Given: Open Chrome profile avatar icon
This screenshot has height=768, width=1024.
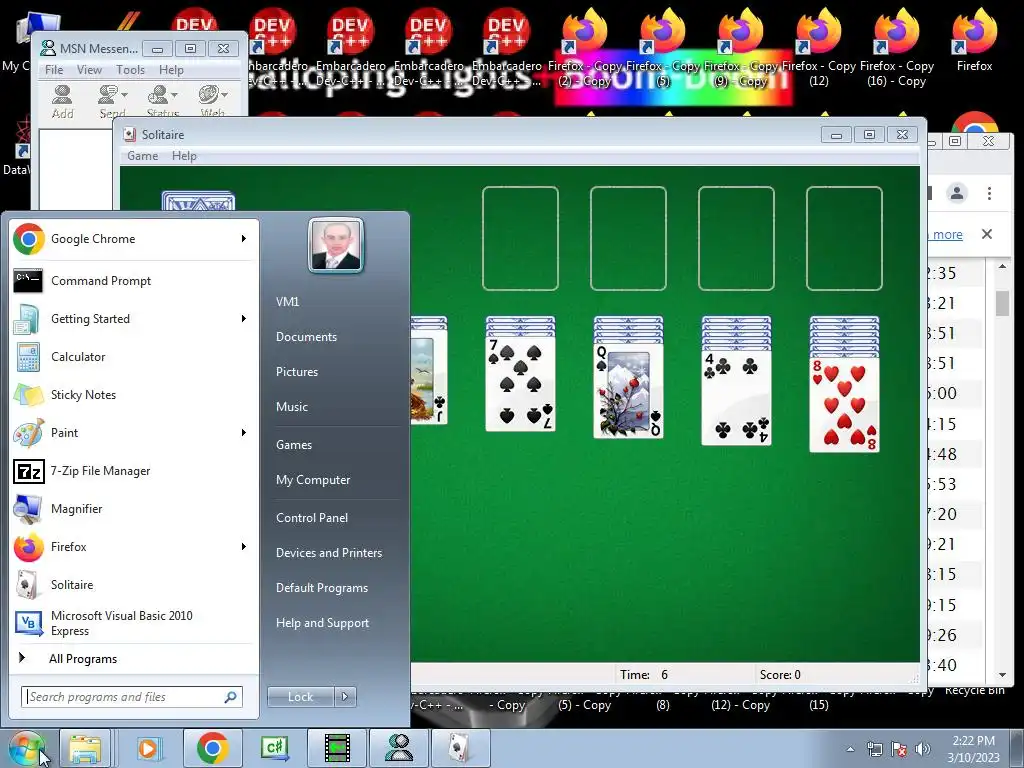Looking at the screenshot, I should click(957, 193).
